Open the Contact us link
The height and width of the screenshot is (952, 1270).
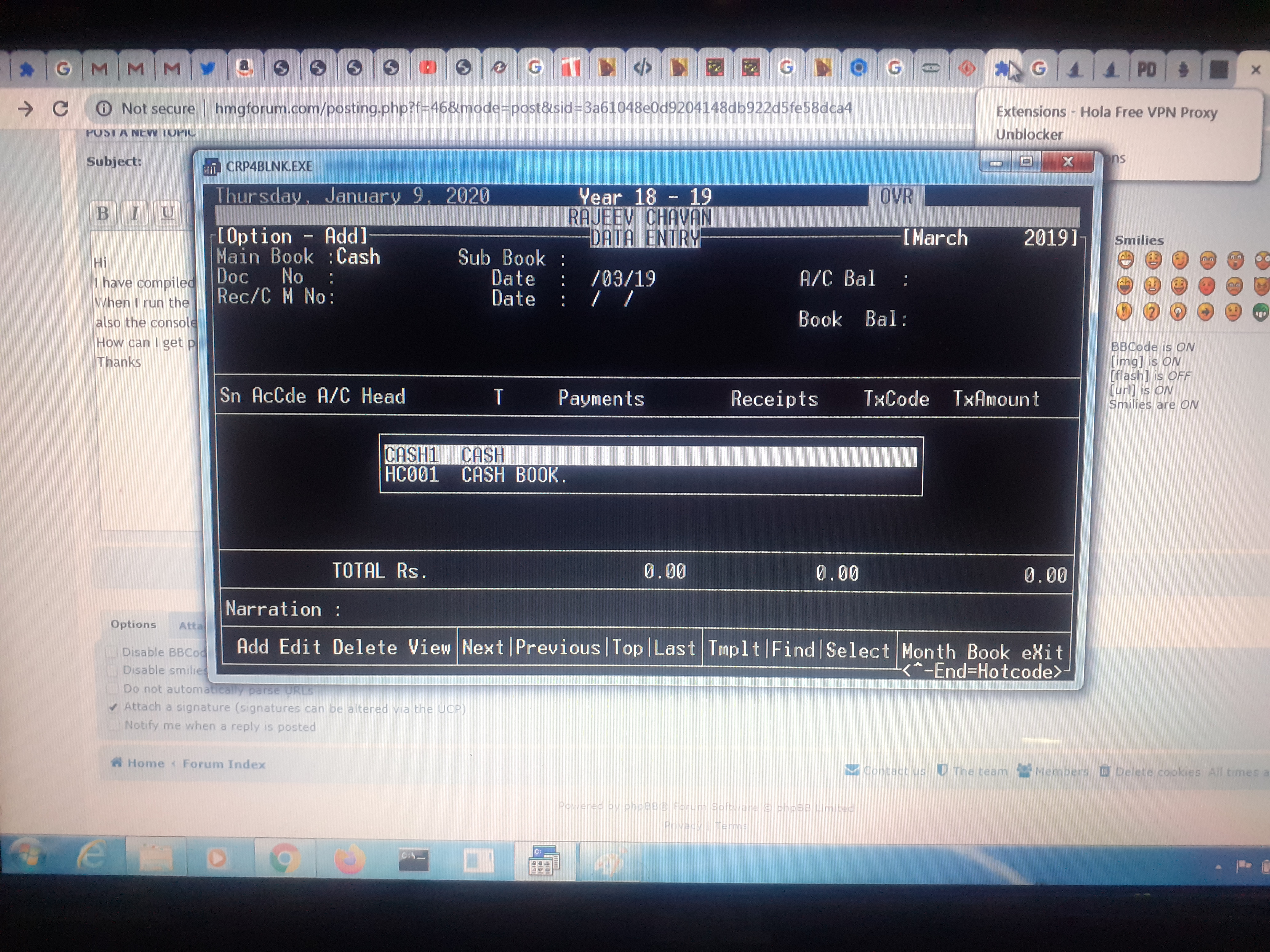[x=885, y=771]
